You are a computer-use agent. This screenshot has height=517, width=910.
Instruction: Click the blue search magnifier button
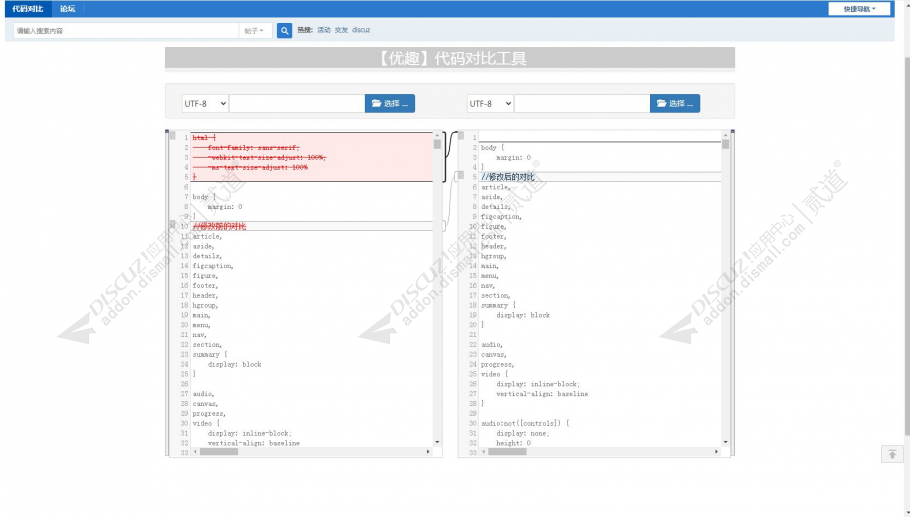tap(284, 31)
